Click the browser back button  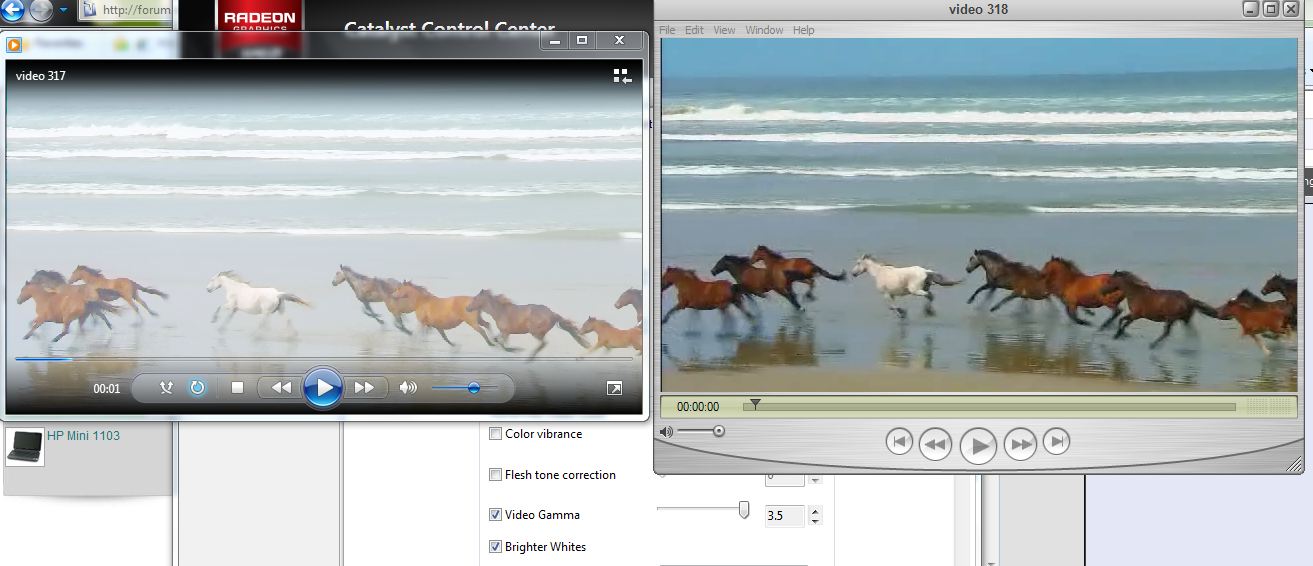12,11
